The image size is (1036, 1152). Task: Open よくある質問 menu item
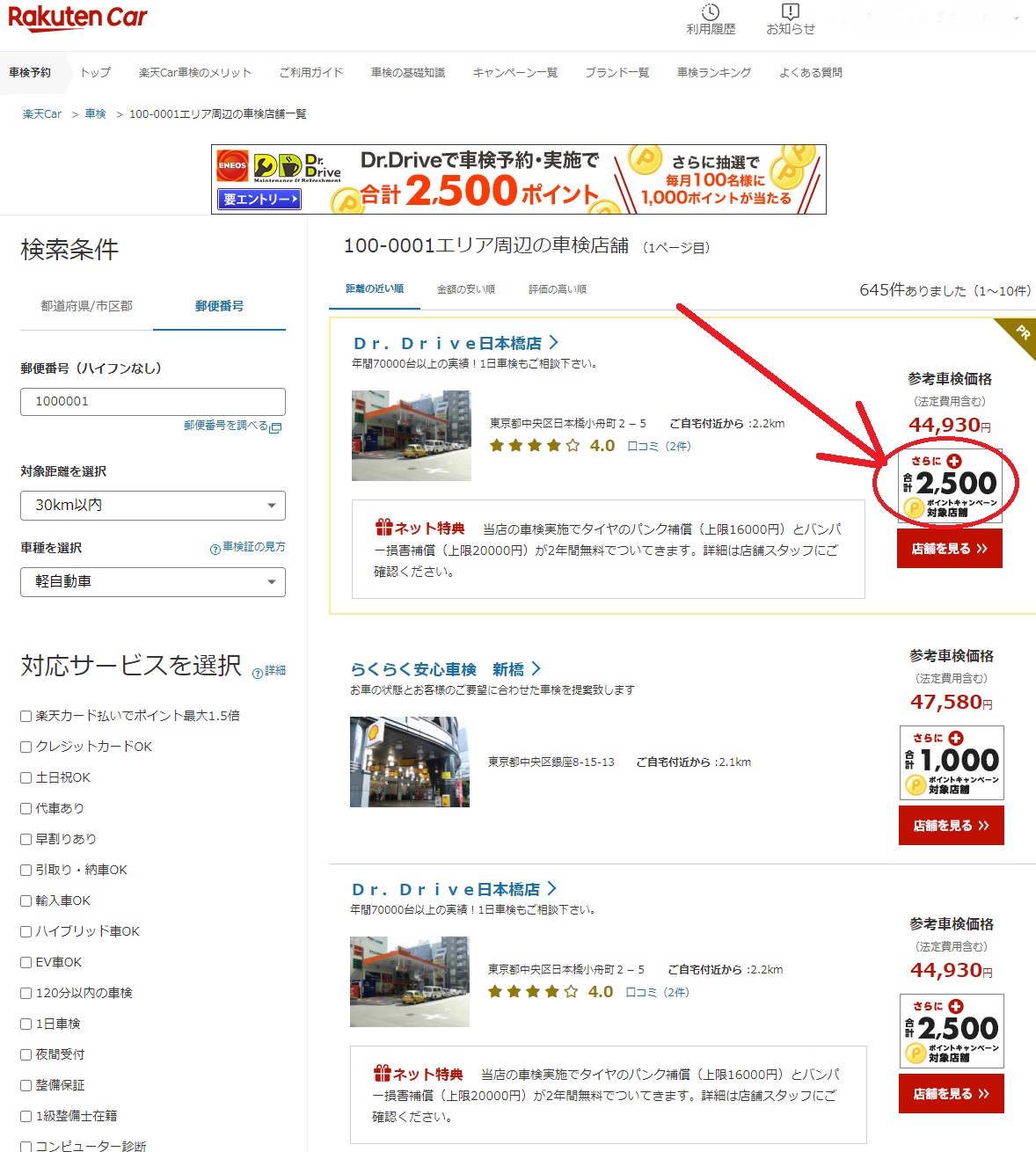pyautogui.click(x=811, y=72)
